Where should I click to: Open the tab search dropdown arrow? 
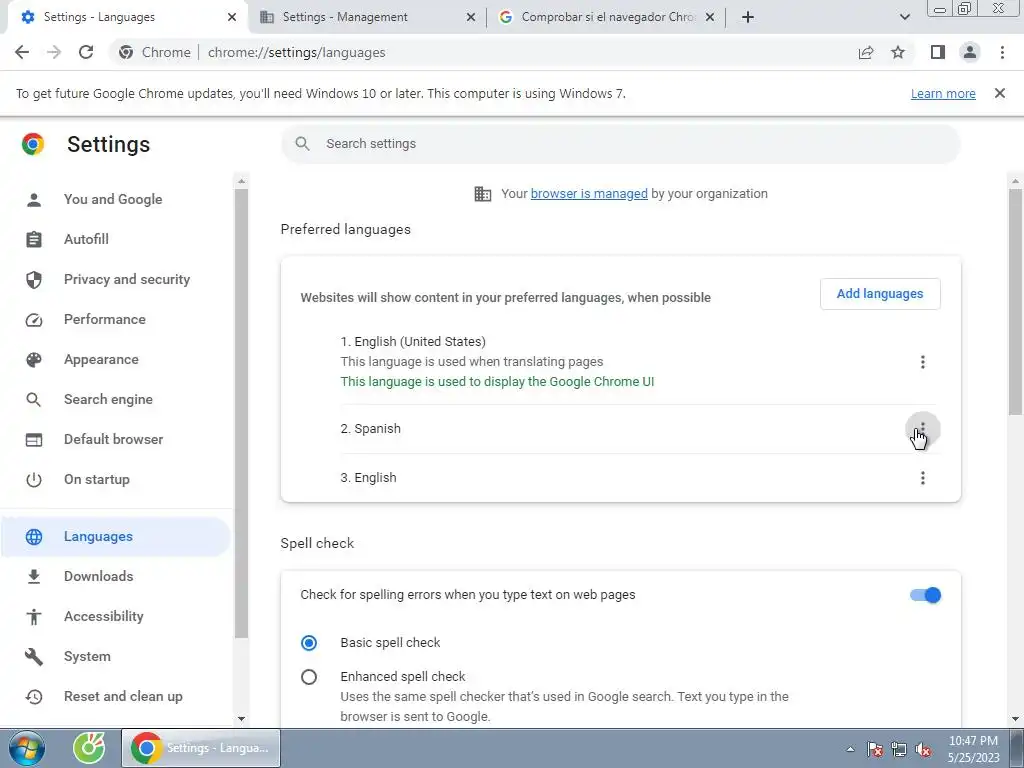(904, 17)
